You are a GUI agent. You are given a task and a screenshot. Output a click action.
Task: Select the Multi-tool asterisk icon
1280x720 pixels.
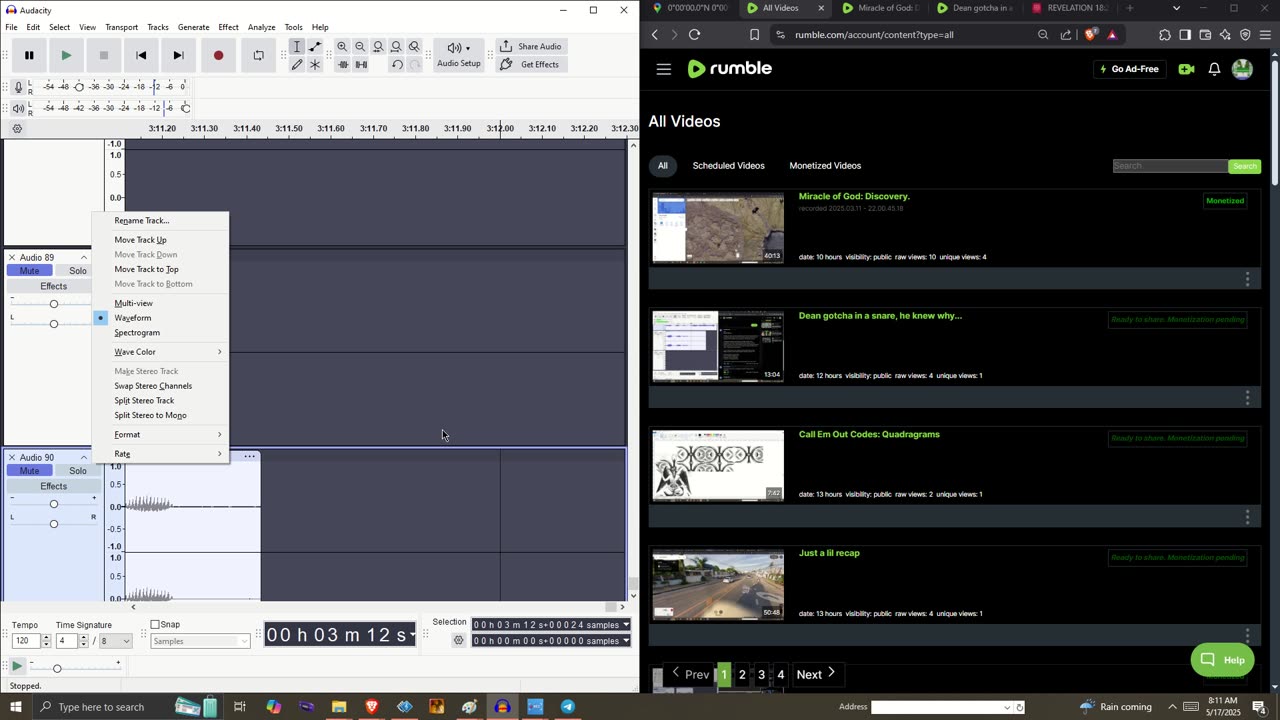[x=315, y=64]
